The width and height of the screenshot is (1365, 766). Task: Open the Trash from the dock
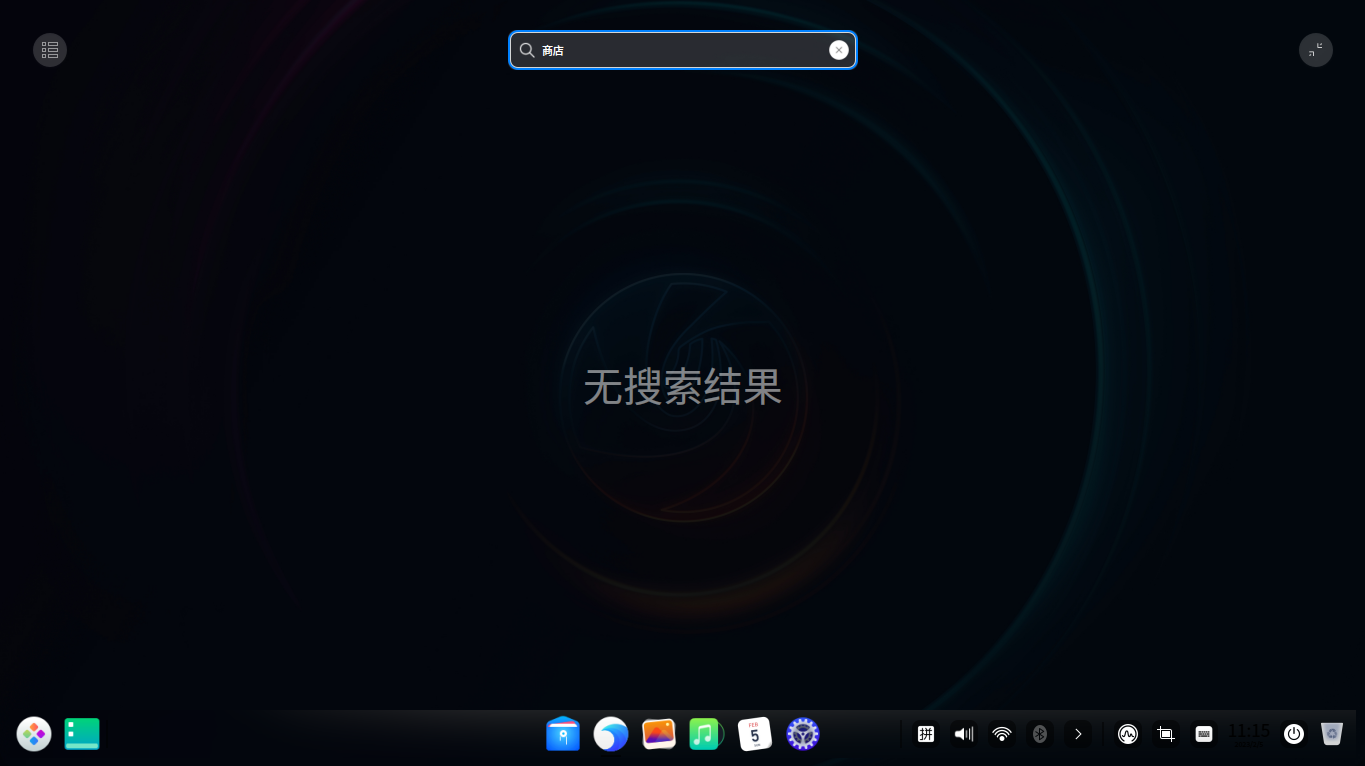pyautogui.click(x=1332, y=734)
